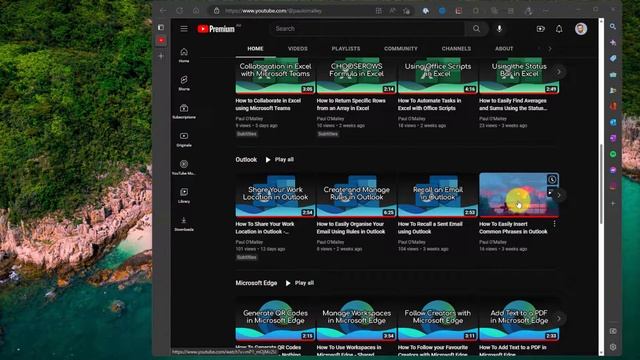Open Originals in the sidebar

(184, 139)
